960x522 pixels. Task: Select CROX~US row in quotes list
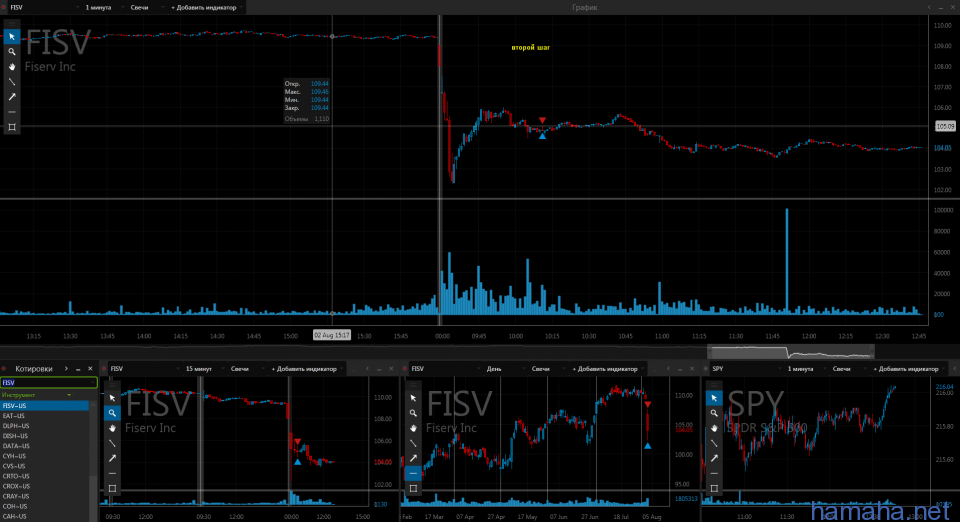(45, 487)
